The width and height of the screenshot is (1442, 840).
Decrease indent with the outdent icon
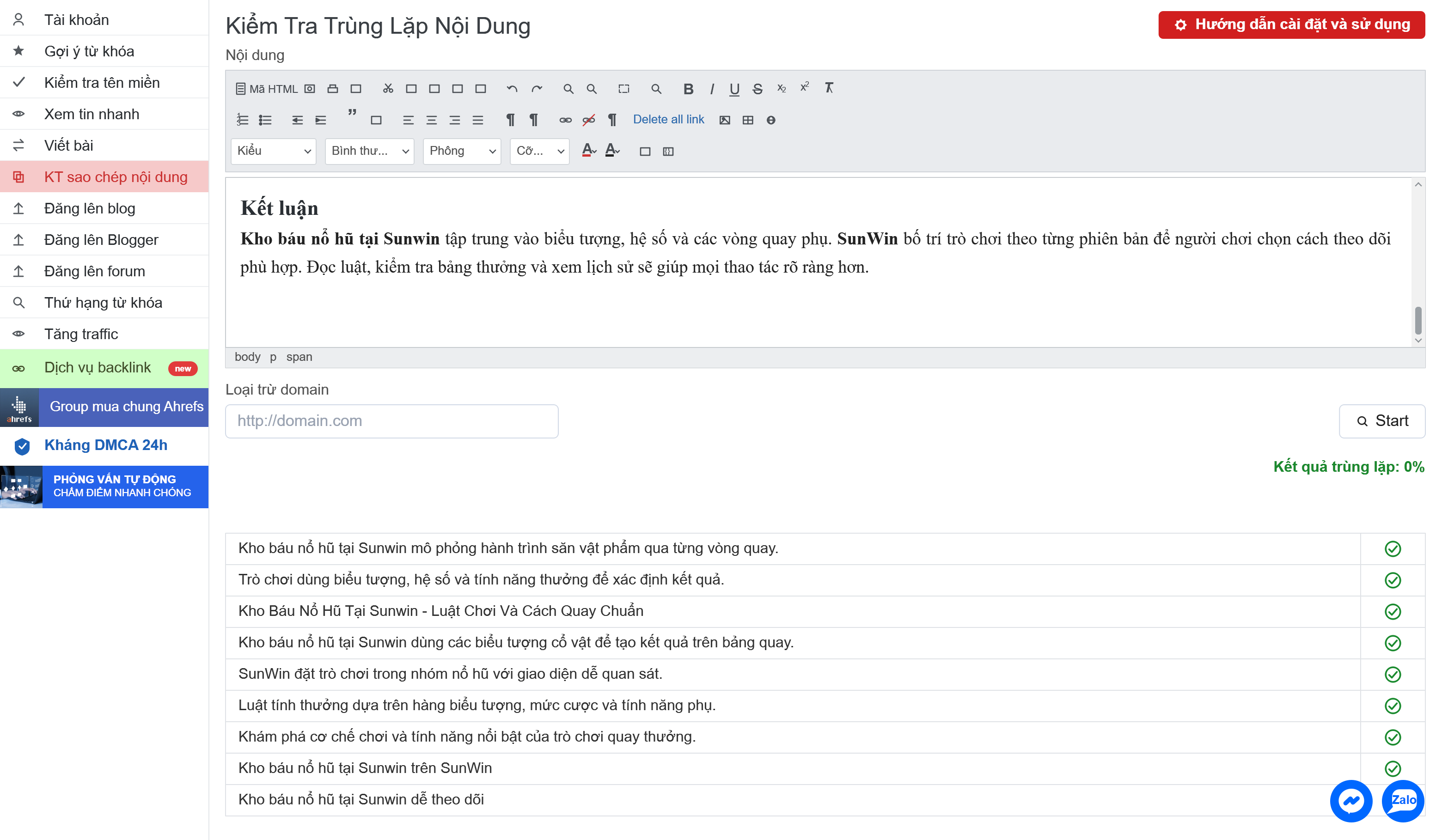pyautogui.click(x=297, y=120)
